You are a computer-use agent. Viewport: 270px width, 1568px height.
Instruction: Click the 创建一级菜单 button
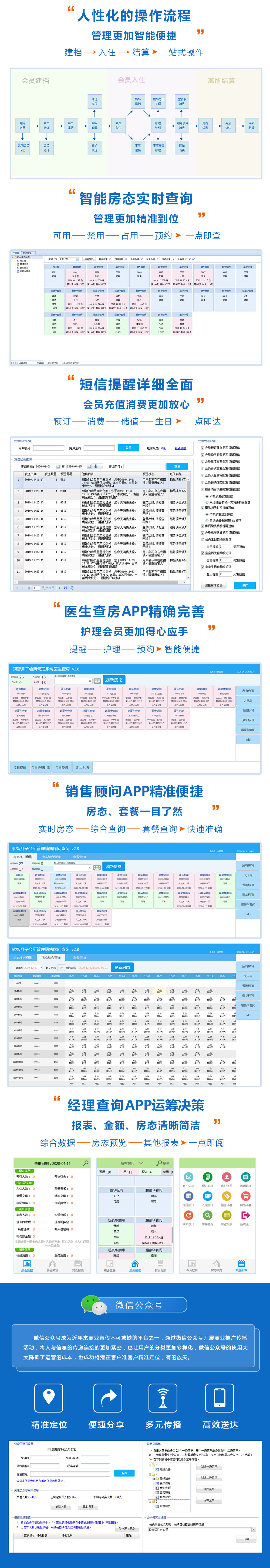click(209, 1466)
